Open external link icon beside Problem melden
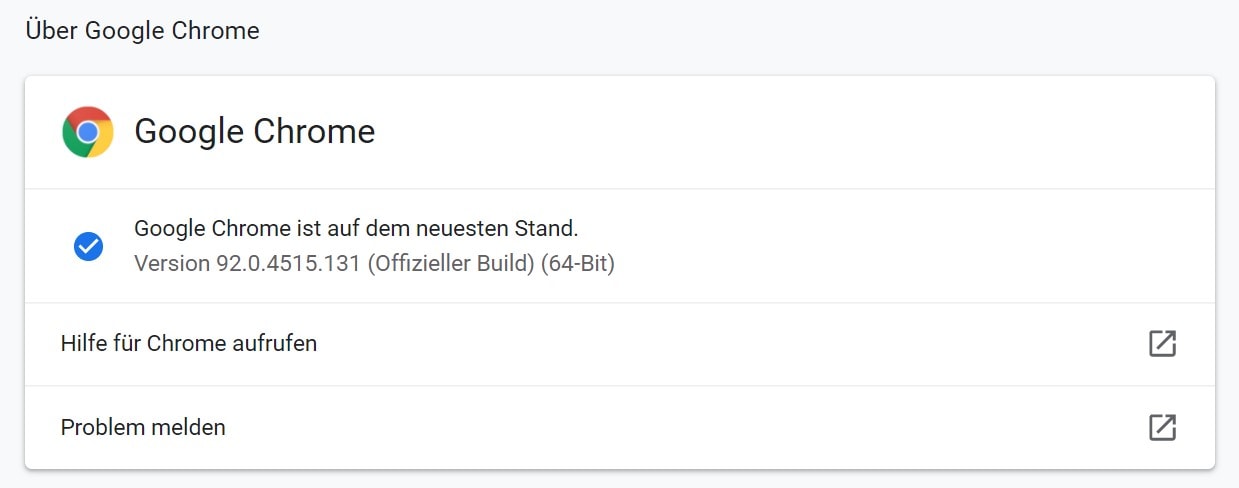 1162,427
